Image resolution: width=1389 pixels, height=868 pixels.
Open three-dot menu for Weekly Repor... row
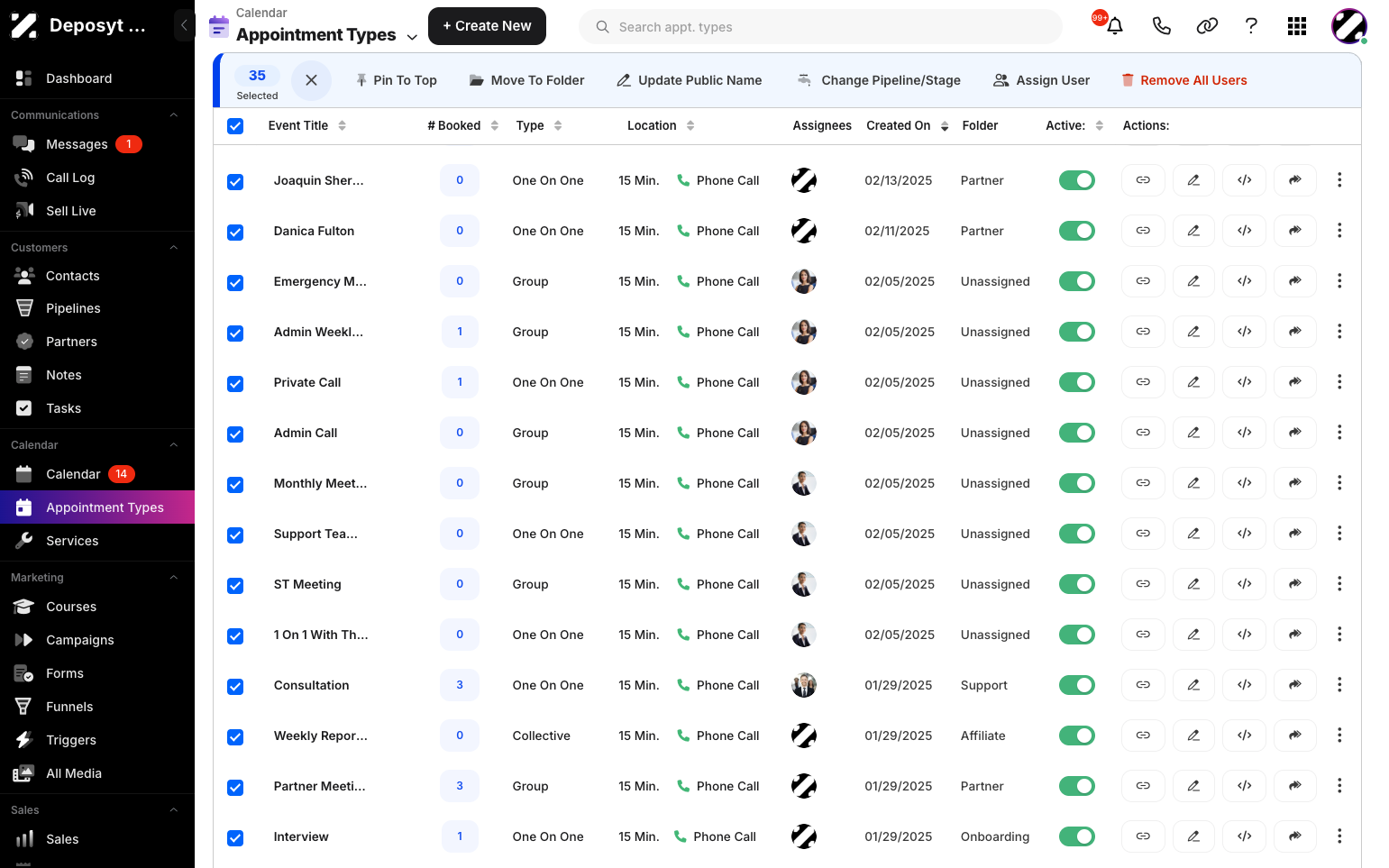point(1339,736)
